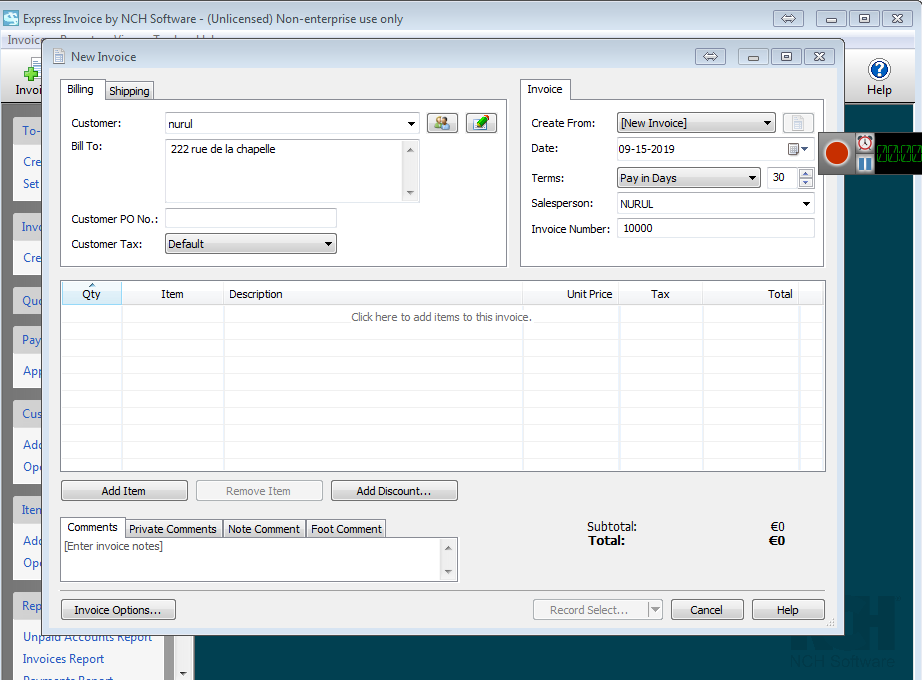Select the Comments tab

coord(92,527)
